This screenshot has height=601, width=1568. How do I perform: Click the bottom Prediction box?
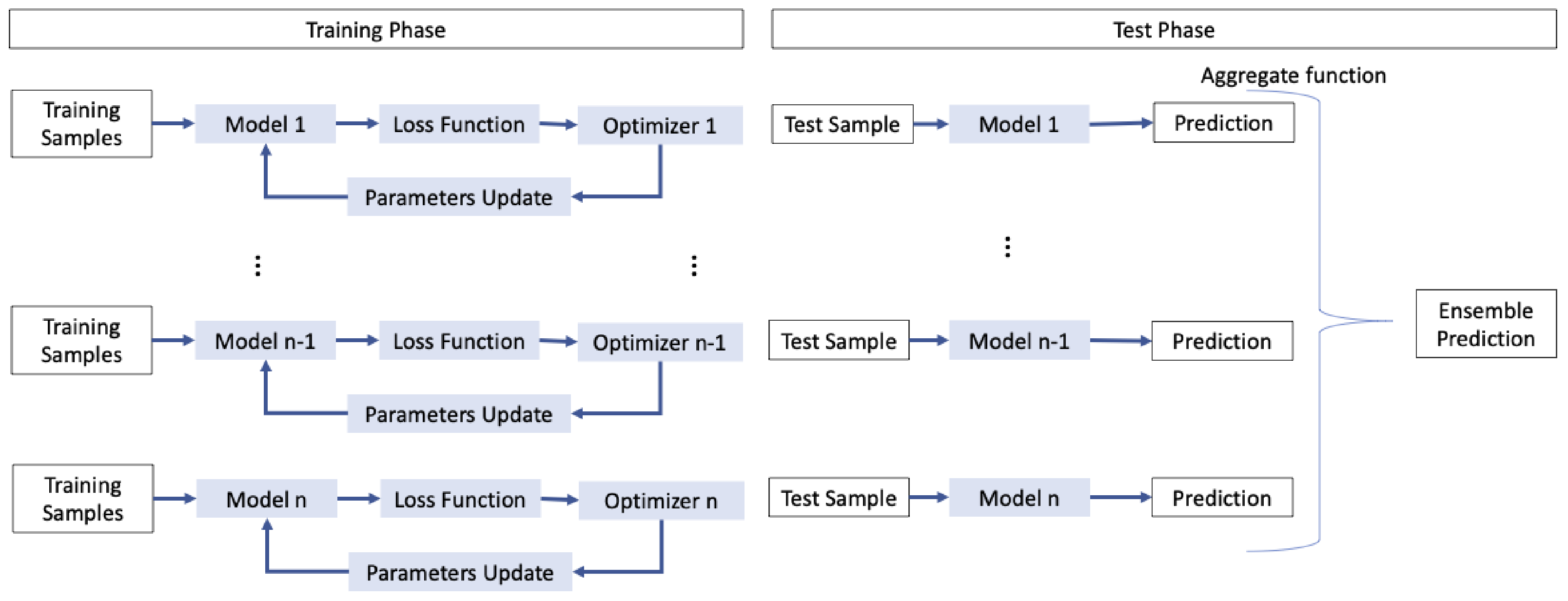pyautogui.click(x=1222, y=498)
